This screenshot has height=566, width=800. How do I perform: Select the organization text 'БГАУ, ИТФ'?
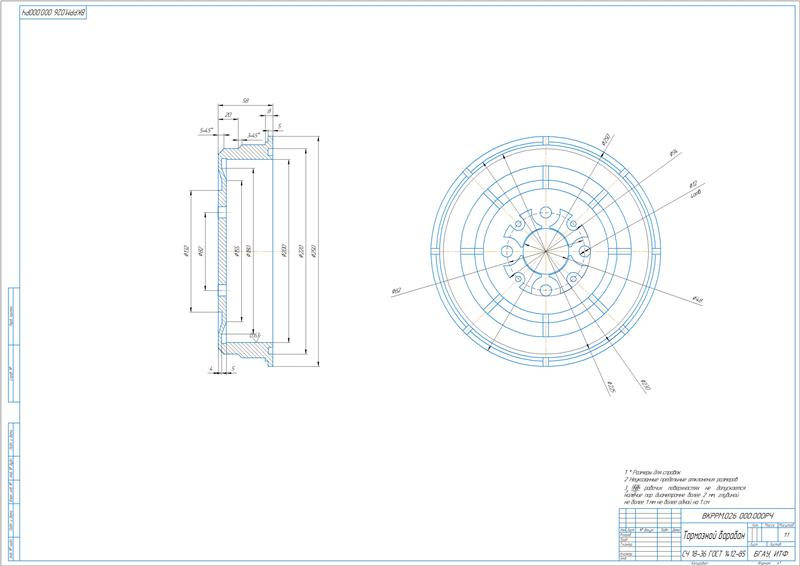(x=770, y=554)
